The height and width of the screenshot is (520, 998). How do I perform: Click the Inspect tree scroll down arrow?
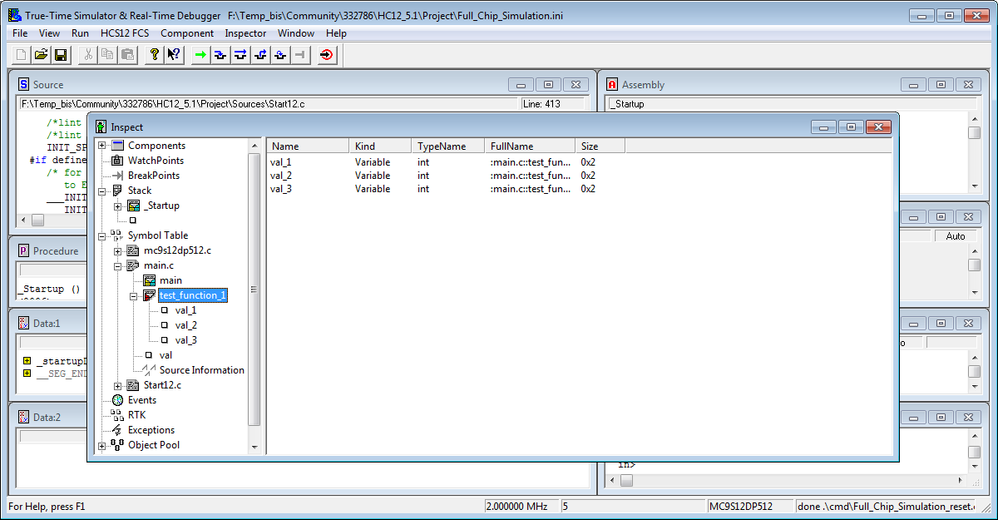255,447
